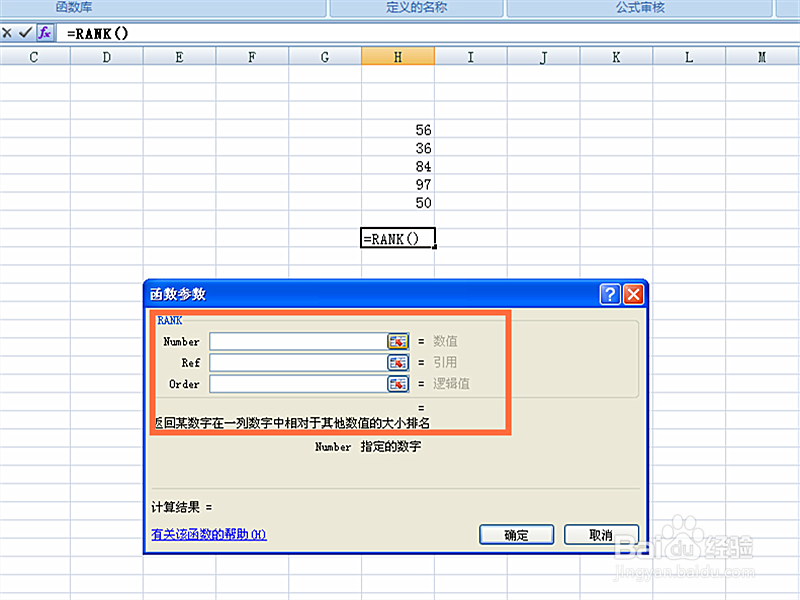800x600 pixels.
Task: Click the 确定 OK button
Action: tap(516, 535)
